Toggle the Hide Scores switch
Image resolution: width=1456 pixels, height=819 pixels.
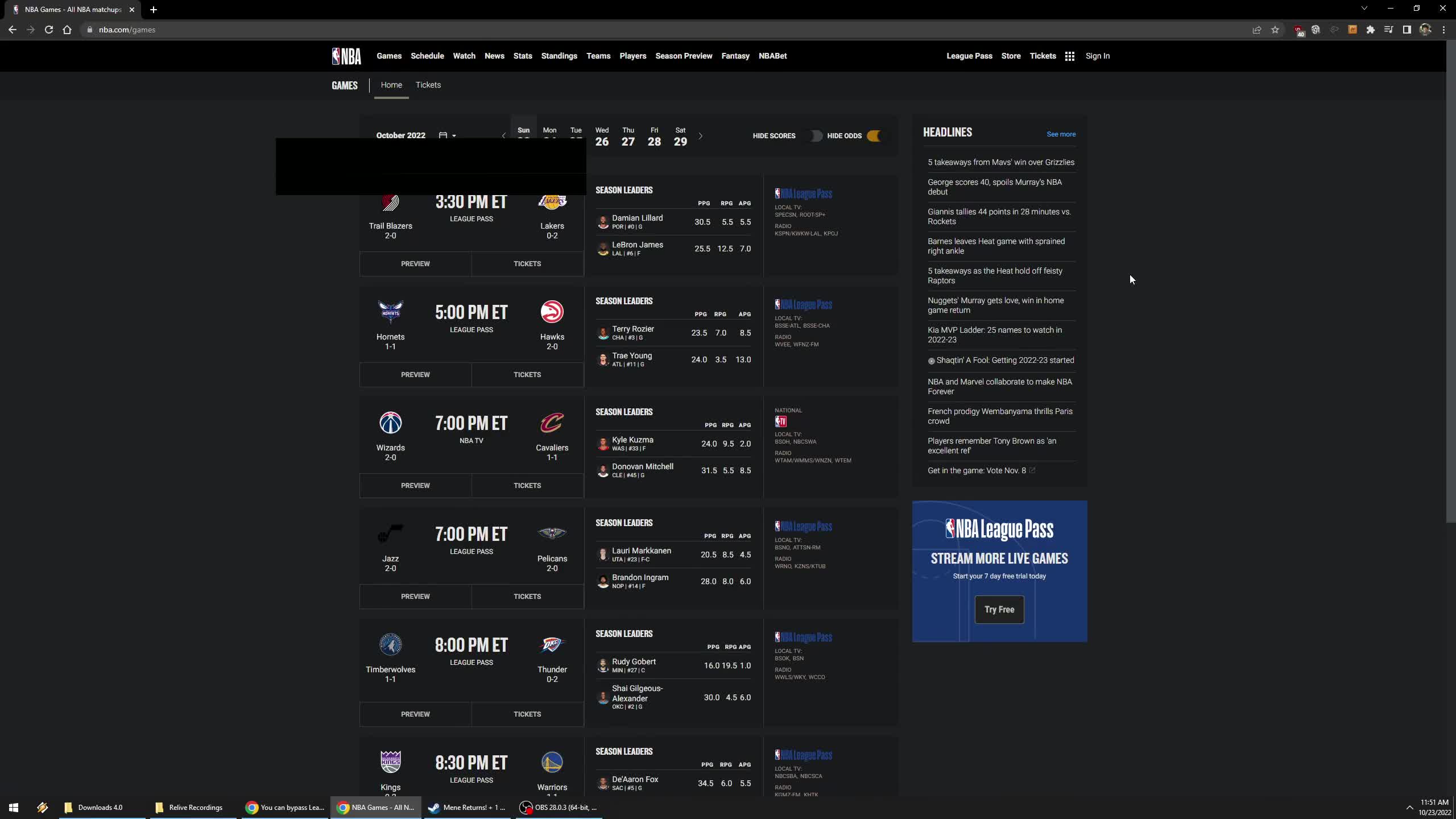coord(815,136)
